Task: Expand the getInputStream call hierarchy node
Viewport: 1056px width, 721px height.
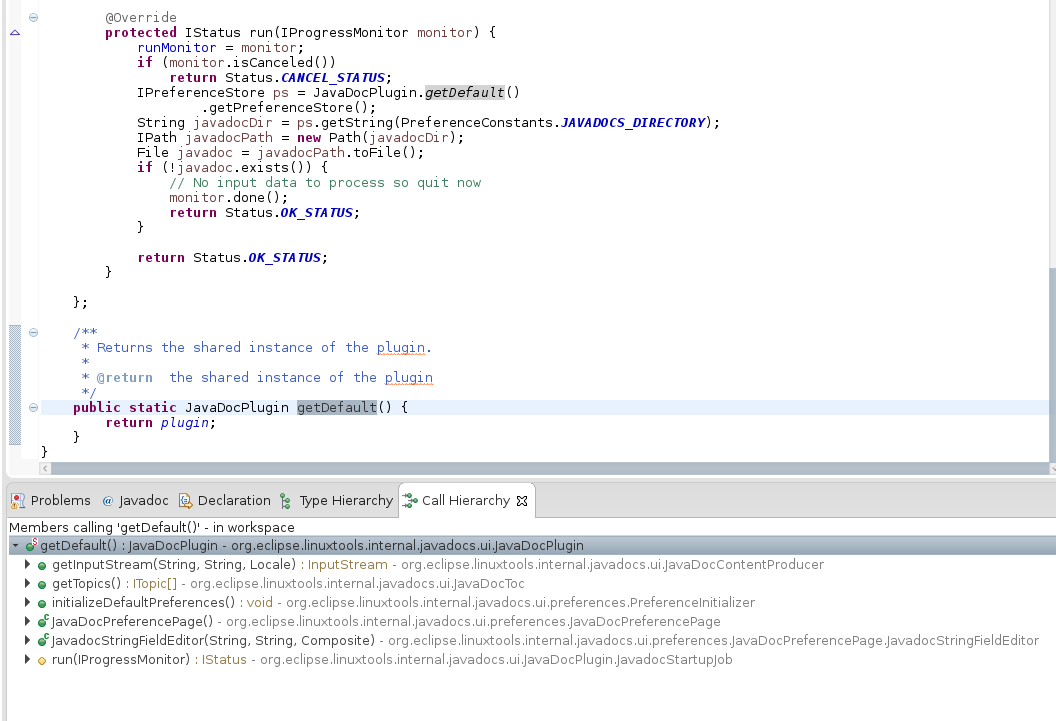Action: (x=26, y=564)
